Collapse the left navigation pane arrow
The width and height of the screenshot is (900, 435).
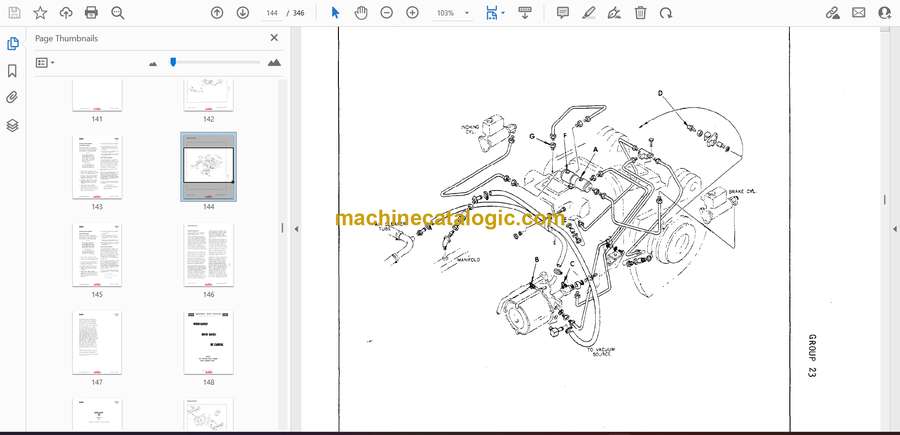coord(296,228)
